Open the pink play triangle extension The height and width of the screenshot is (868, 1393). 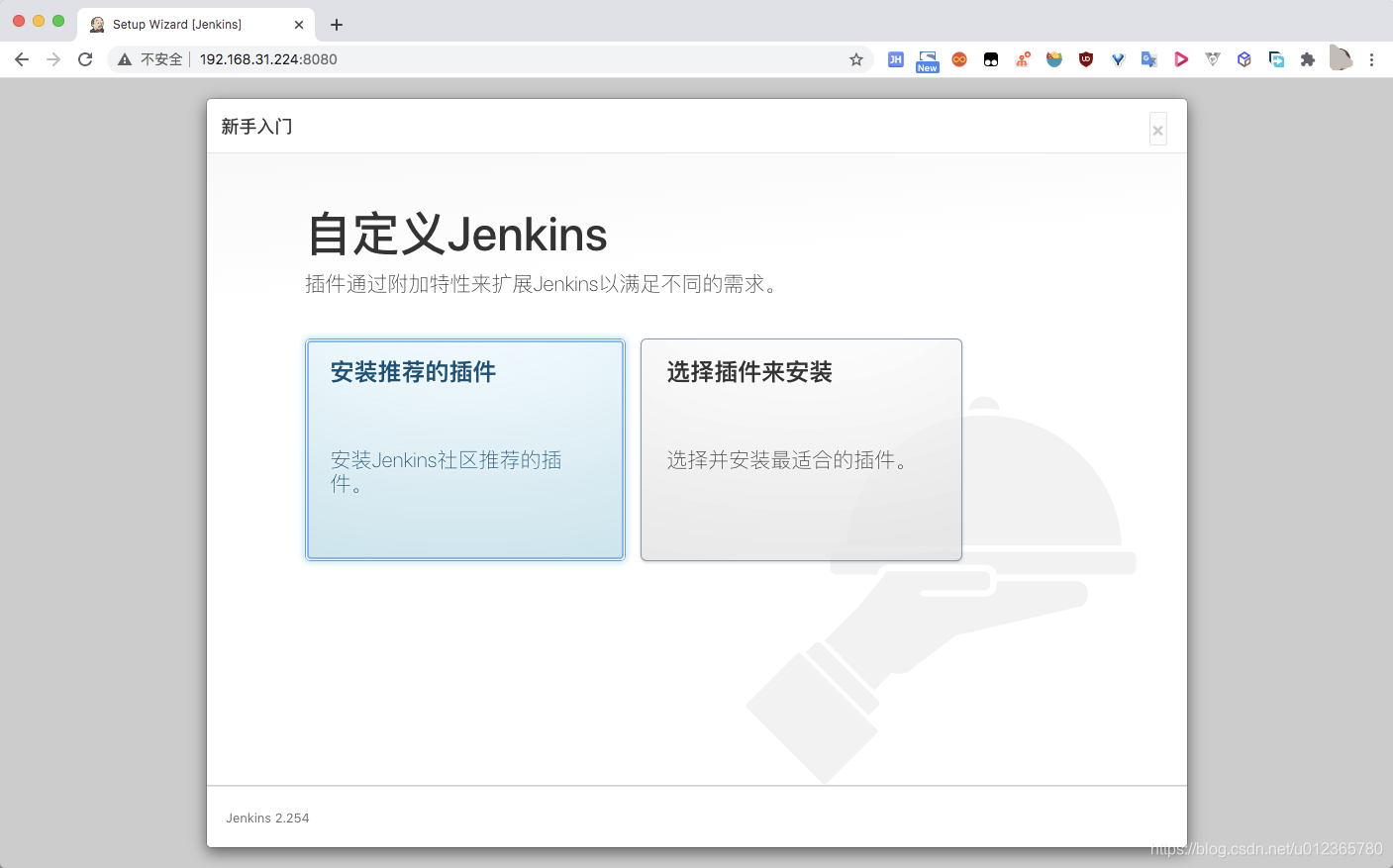[1181, 59]
